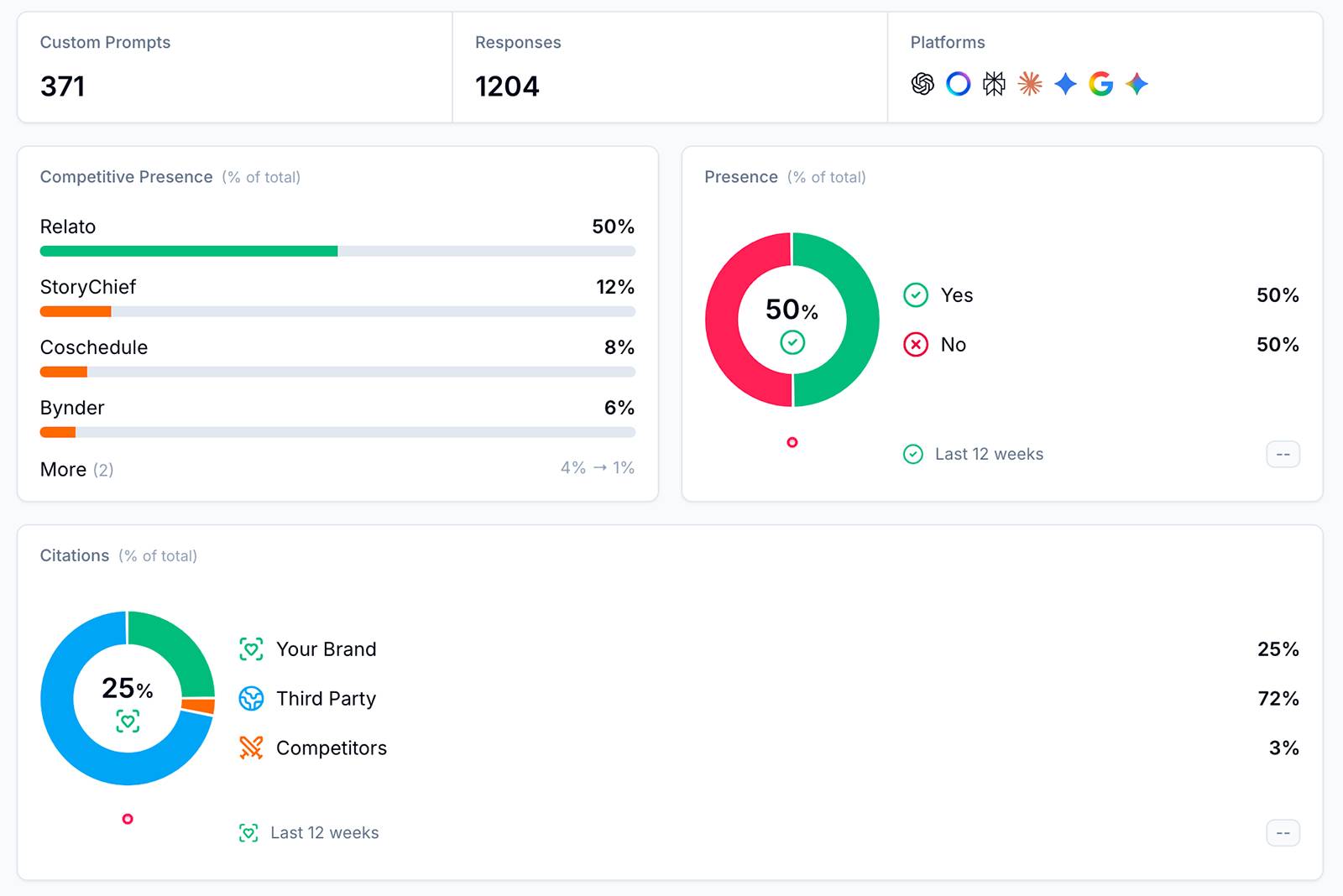Open the Custom Prompts stat tab
This screenshot has height=896, width=1343.
tap(235, 67)
